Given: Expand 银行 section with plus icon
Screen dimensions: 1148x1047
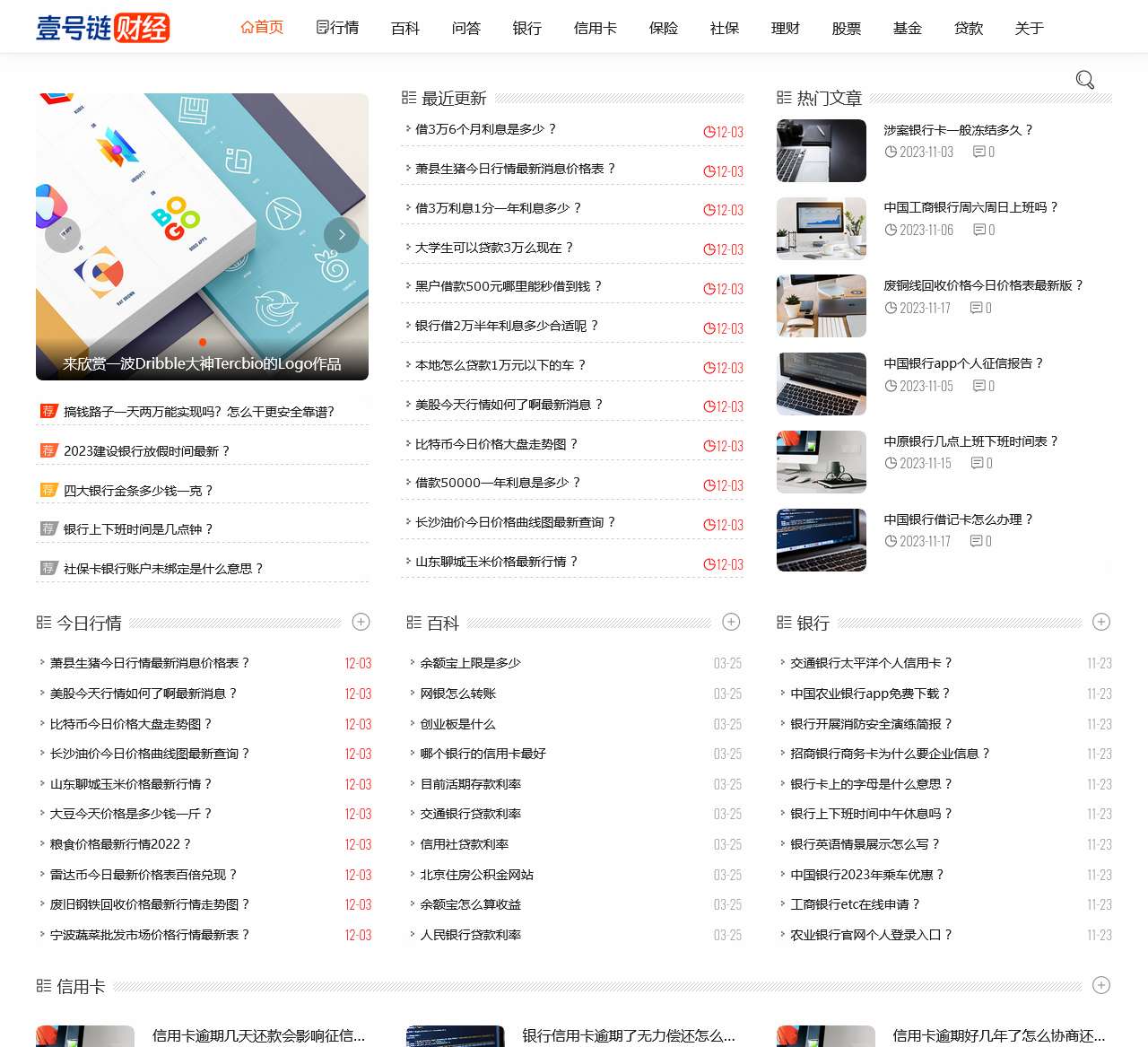Looking at the screenshot, I should coord(1101,622).
